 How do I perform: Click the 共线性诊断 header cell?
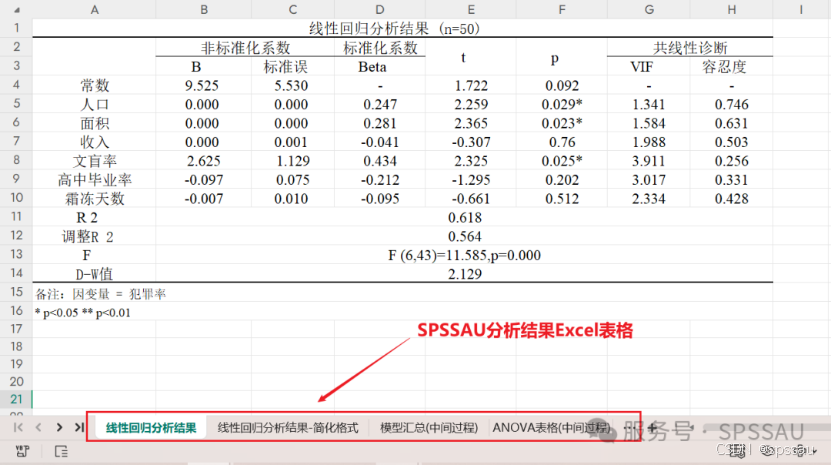(x=690, y=48)
